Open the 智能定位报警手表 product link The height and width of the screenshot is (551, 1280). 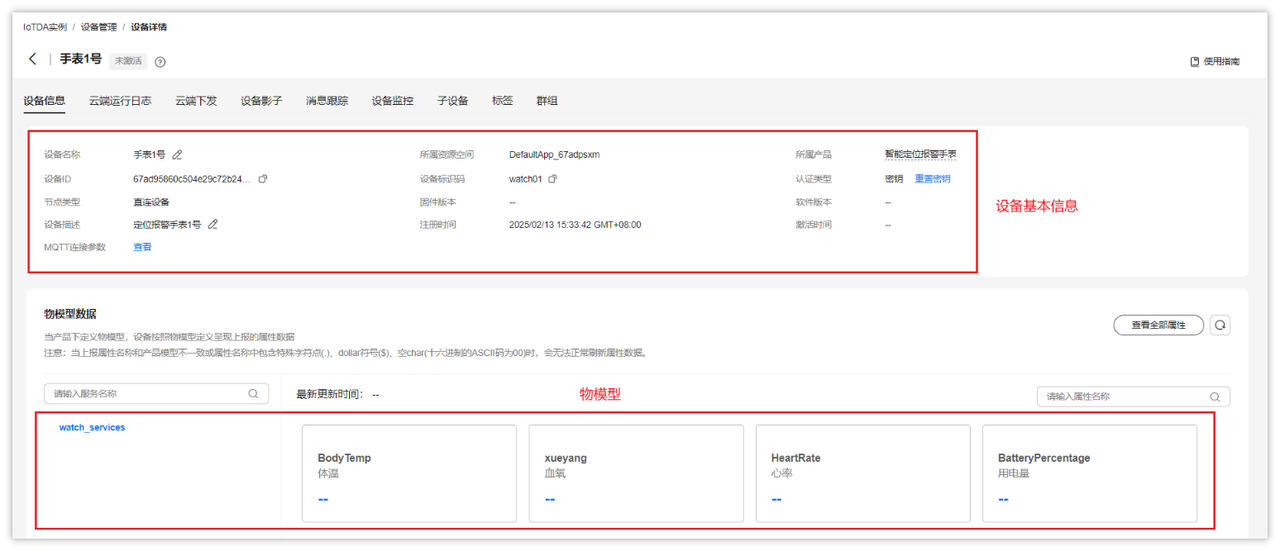[920, 155]
